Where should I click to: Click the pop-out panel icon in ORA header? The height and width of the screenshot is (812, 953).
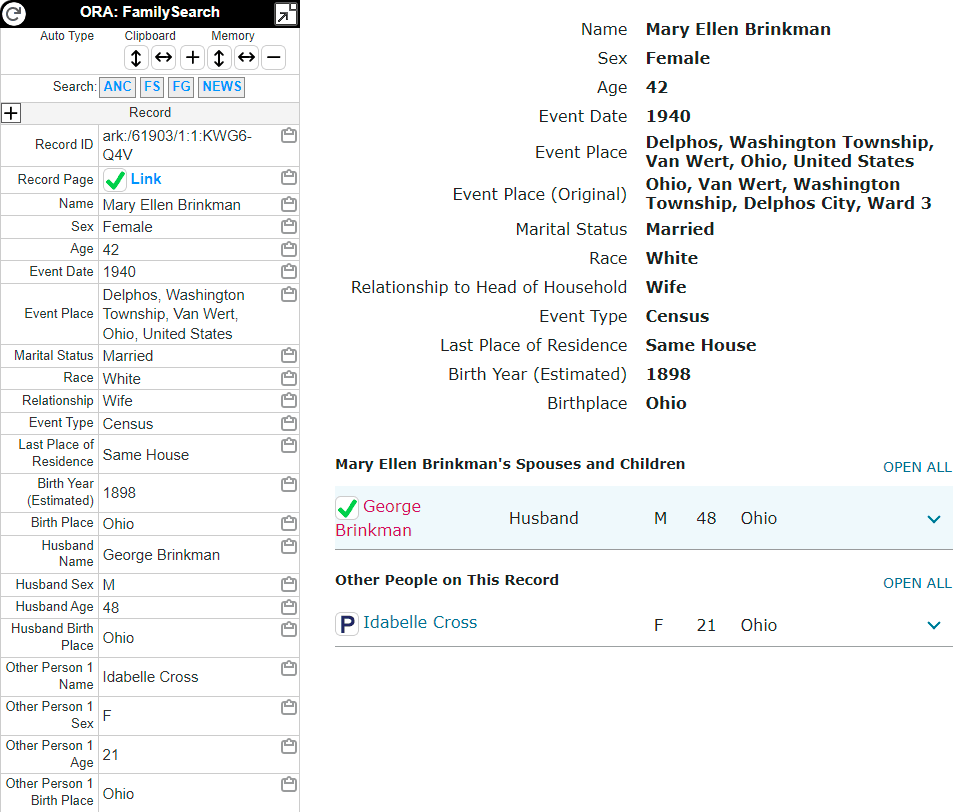286,14
